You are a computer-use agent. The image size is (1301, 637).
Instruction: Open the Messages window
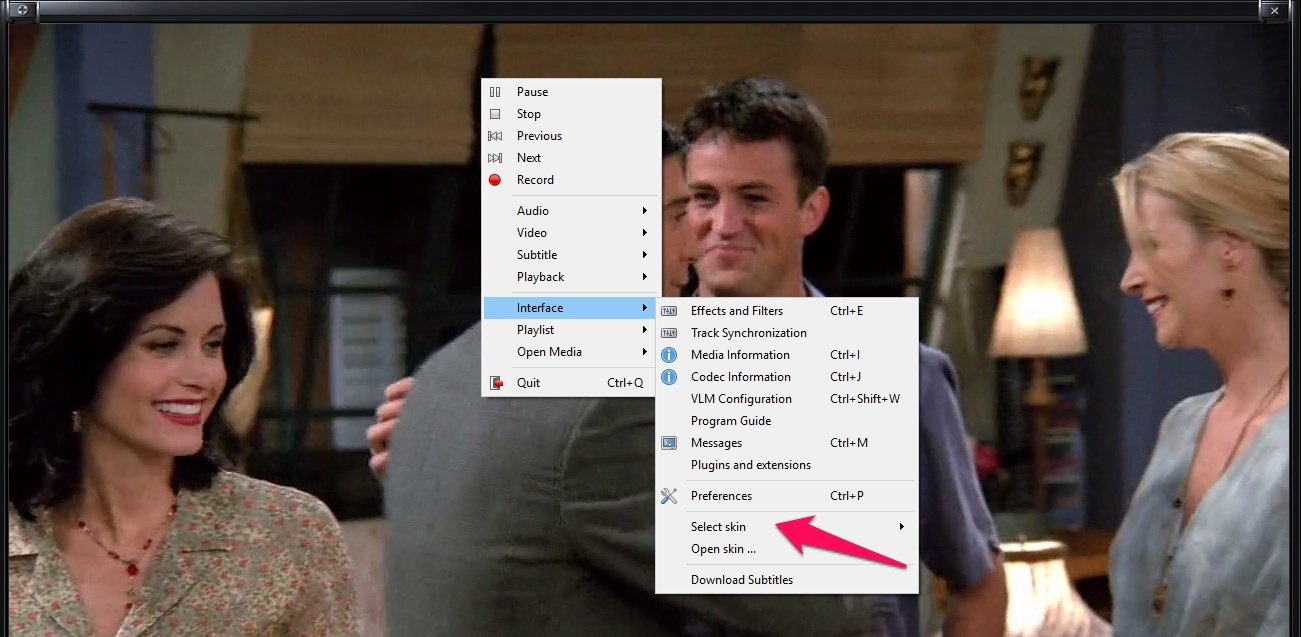coord(716,443)
